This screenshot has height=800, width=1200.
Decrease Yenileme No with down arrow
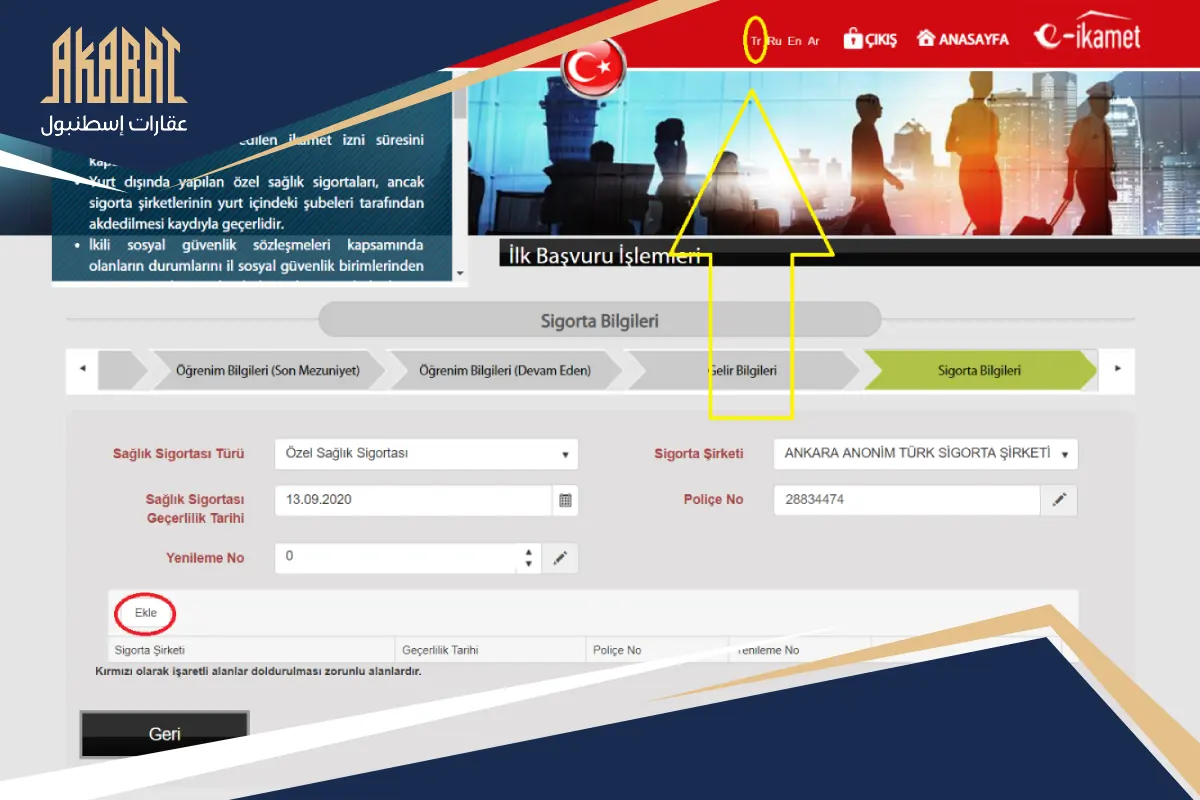(529, 565)
